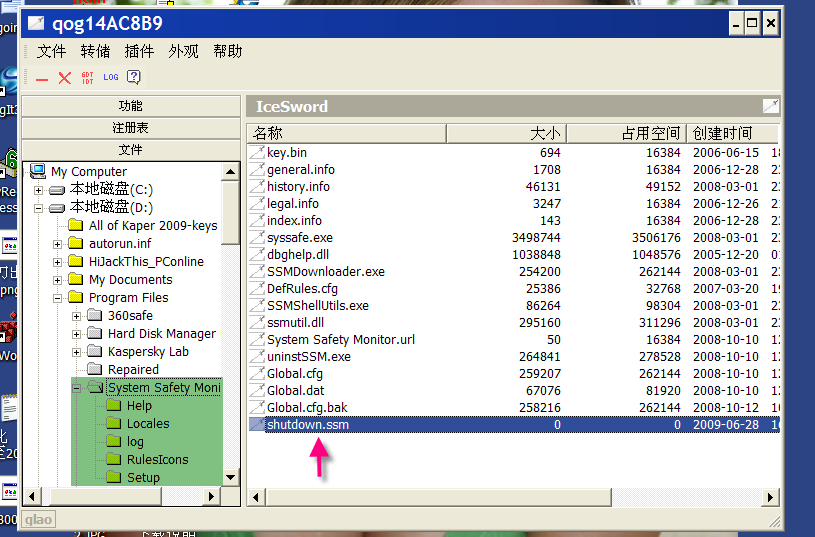The image size is (815, 537).
Task: Expand the Hard Disk Manager node
Action: [76, 334]
